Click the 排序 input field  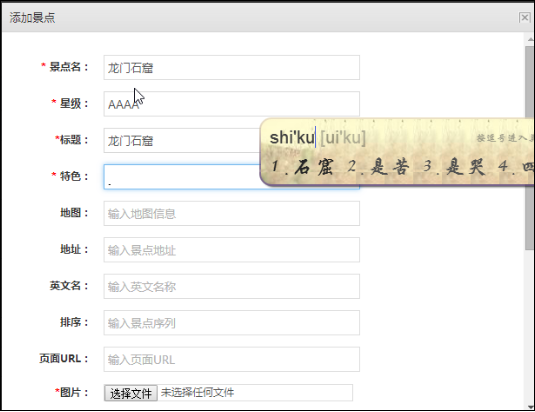pos(232,323)
